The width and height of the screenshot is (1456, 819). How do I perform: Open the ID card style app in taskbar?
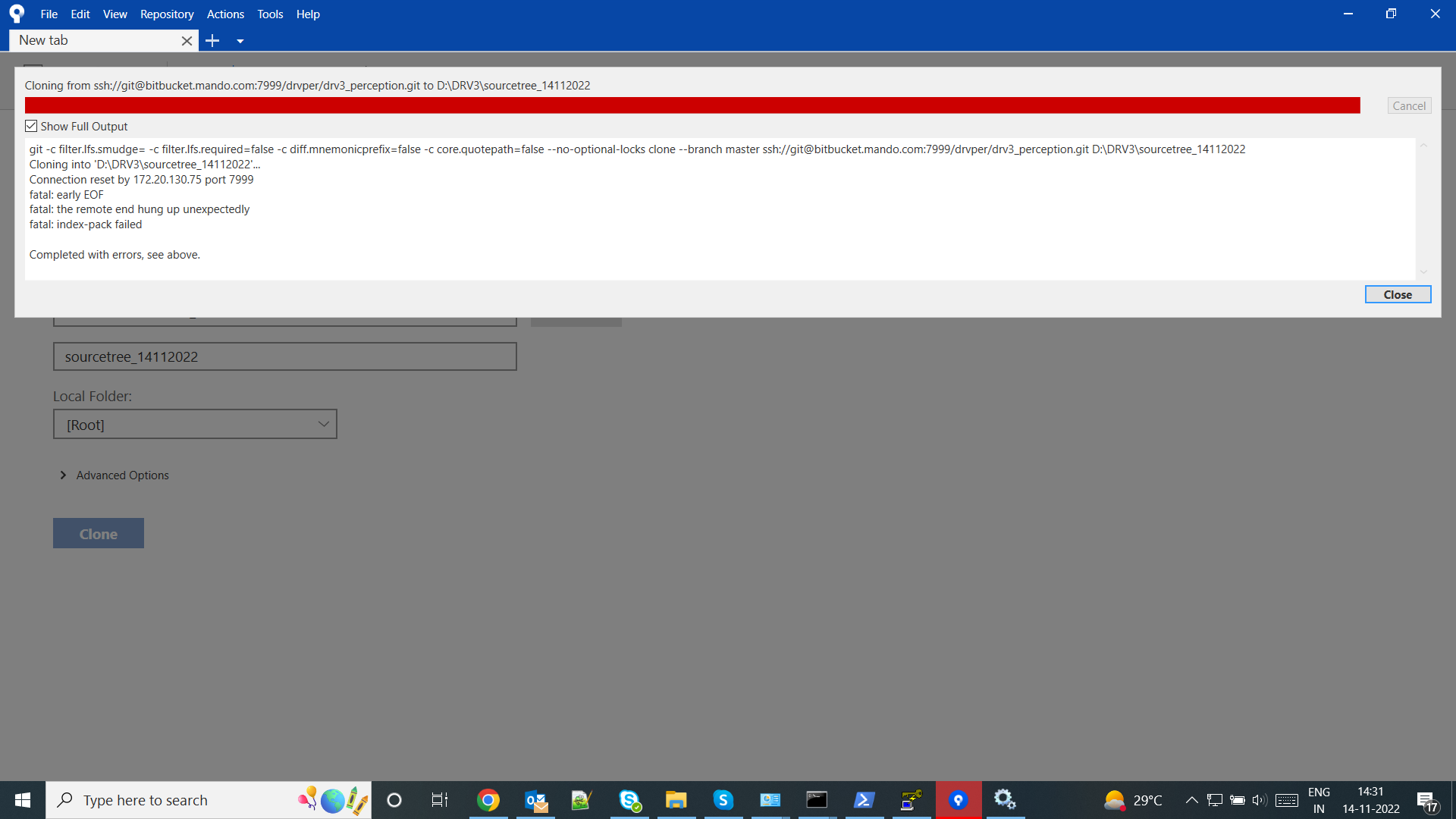tap(770, 800)
